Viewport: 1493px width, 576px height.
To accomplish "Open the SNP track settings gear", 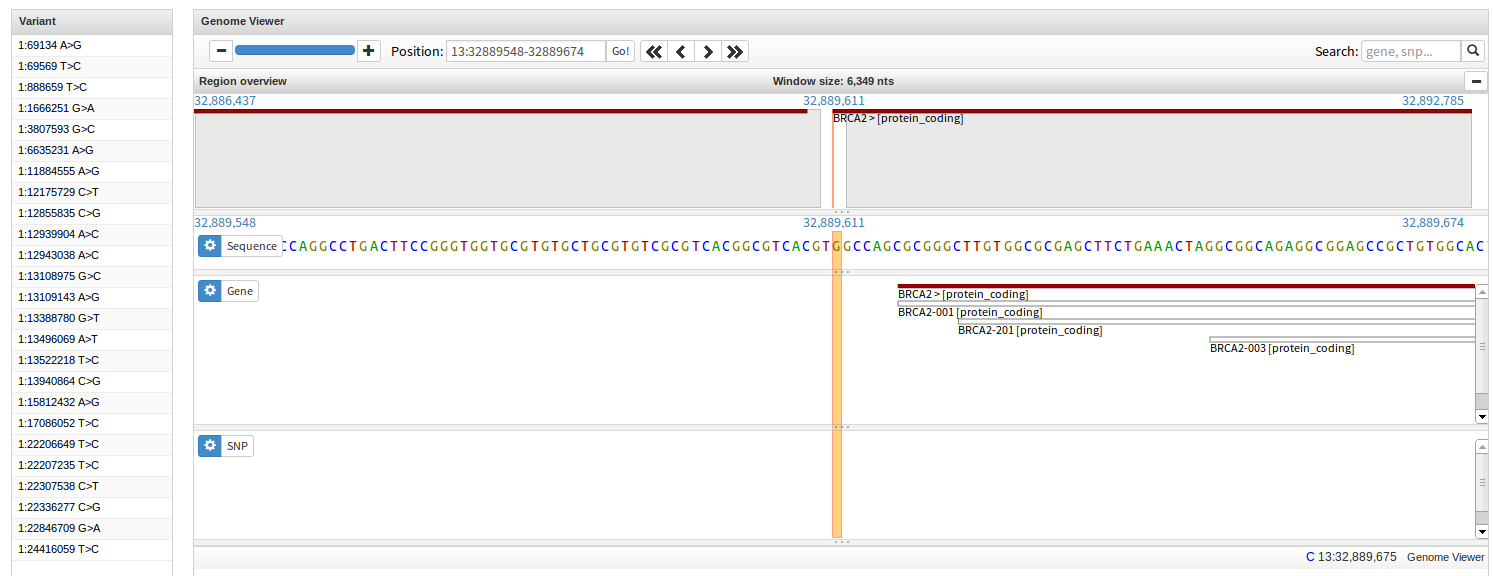I will coord(209,446).
